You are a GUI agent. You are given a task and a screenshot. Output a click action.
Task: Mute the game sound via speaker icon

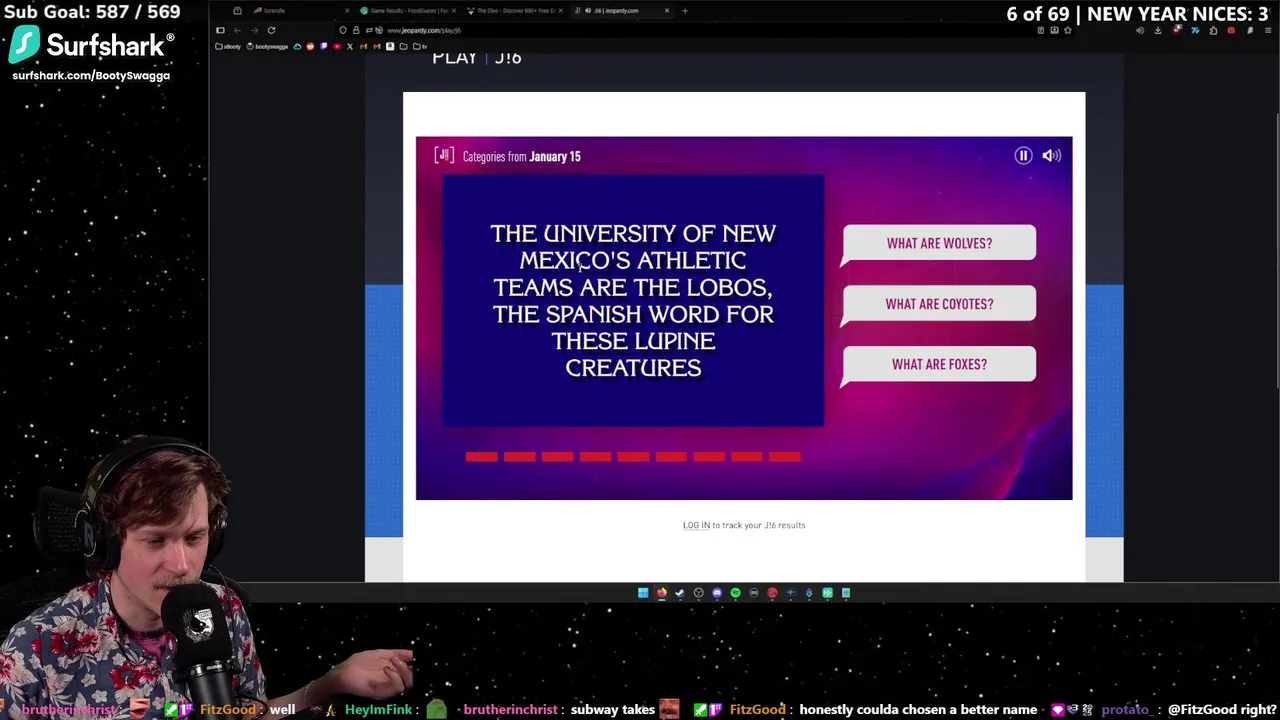point(1051,156)
